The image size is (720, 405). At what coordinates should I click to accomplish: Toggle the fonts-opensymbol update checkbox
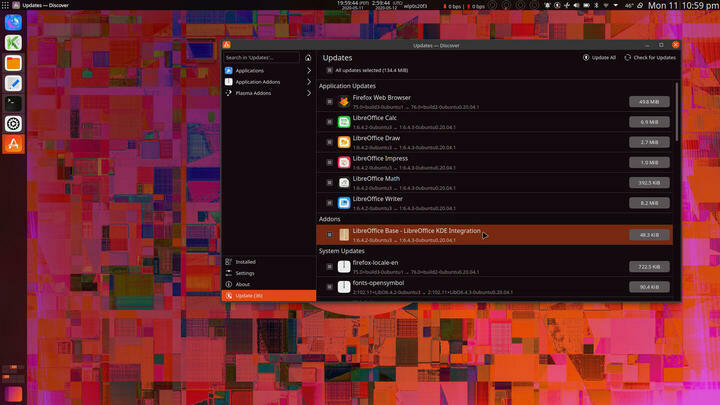[329, 287]
